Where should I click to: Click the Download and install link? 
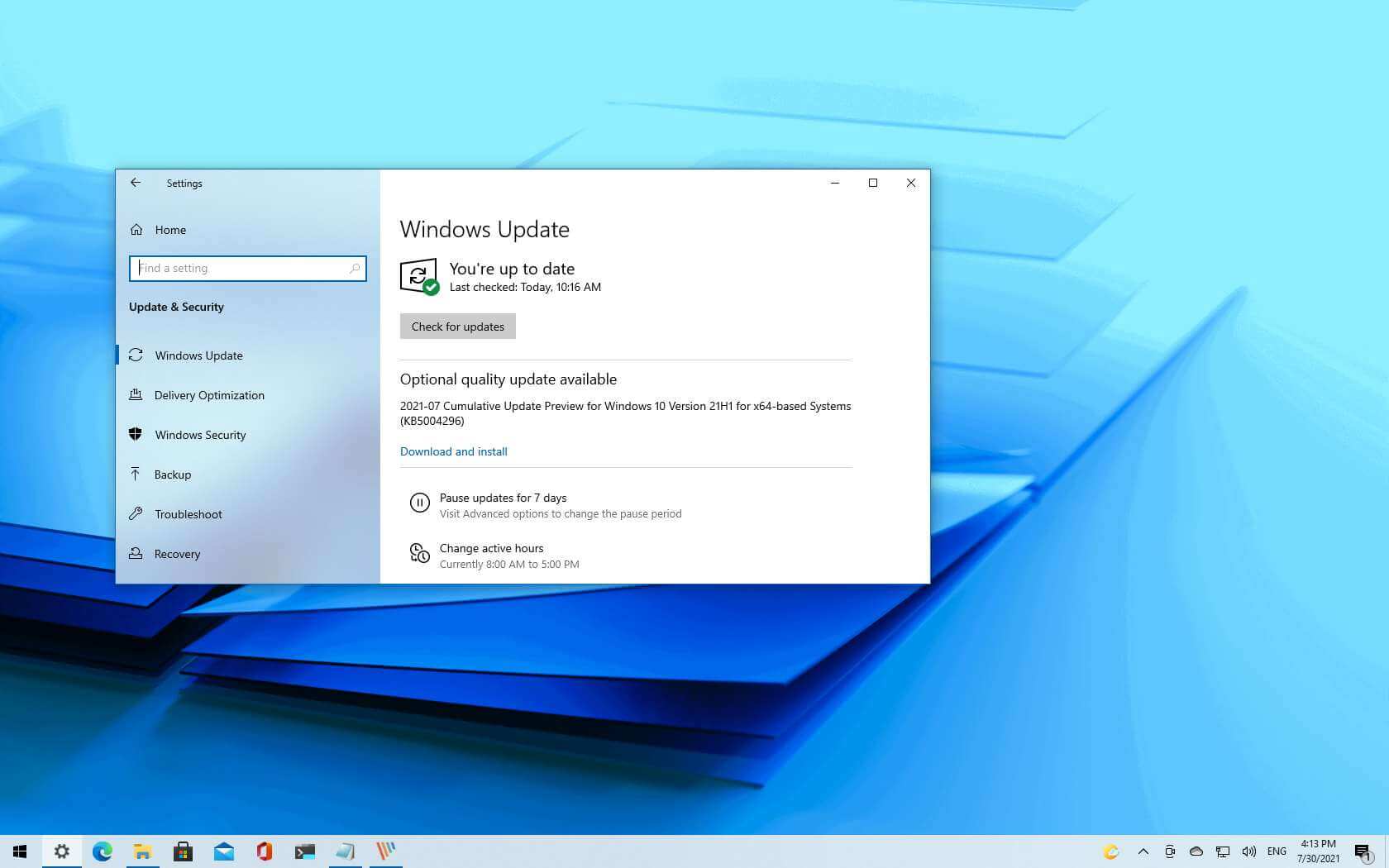(453, 451)
